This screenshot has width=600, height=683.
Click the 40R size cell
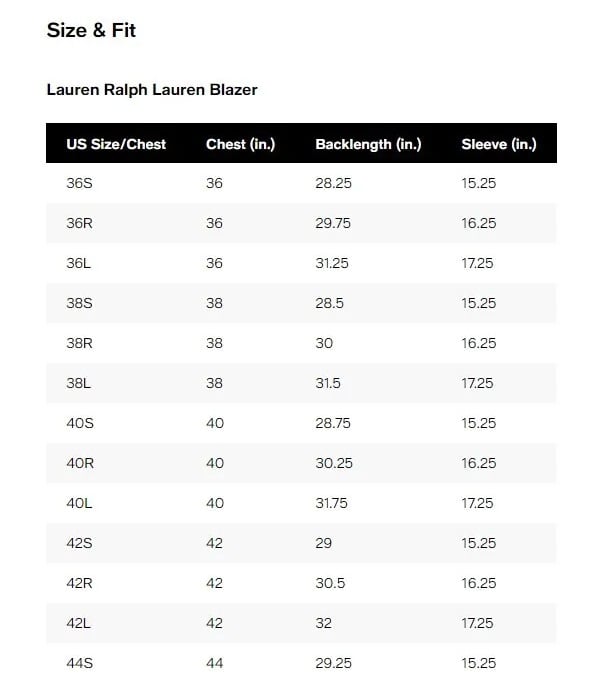(x=80, y=463)
